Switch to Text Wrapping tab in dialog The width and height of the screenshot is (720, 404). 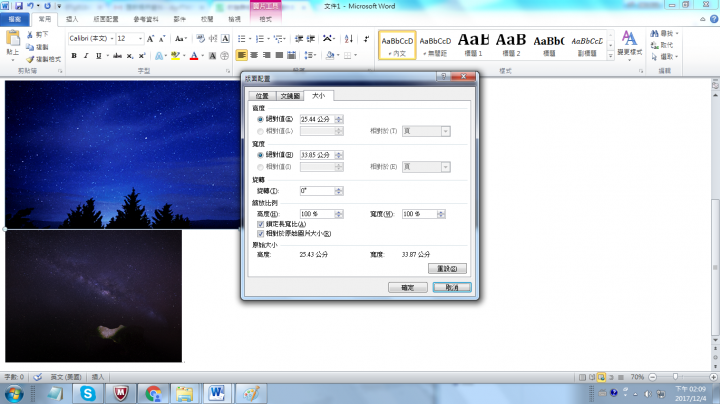[x=290, y=96]
